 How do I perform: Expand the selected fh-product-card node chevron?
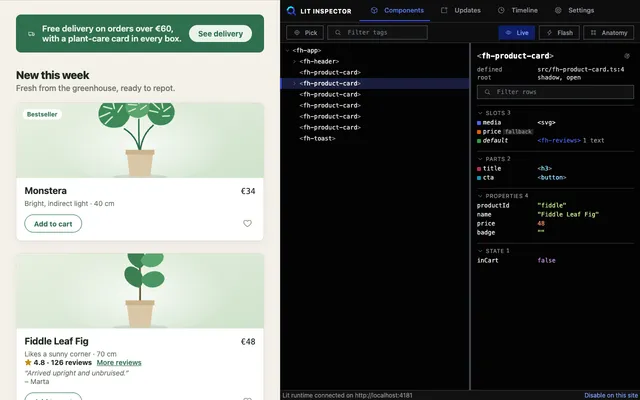pyautogui.click(x=294, y=84)
